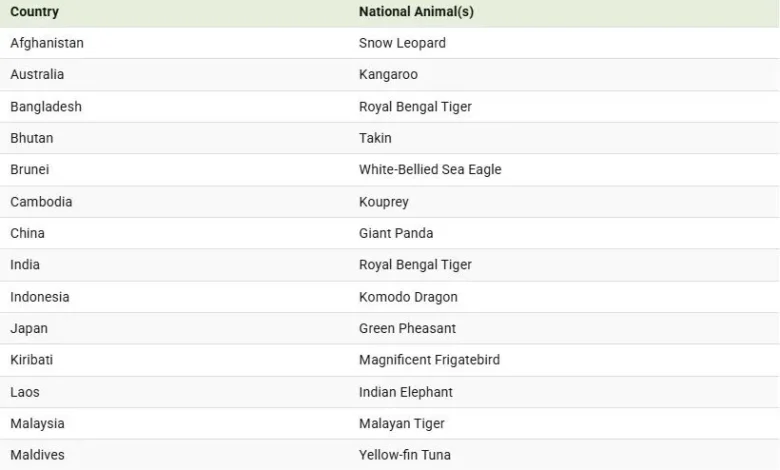Select the Kouprey entry
The width and height of the screenshot is (780, 470).
click(384, 202)
